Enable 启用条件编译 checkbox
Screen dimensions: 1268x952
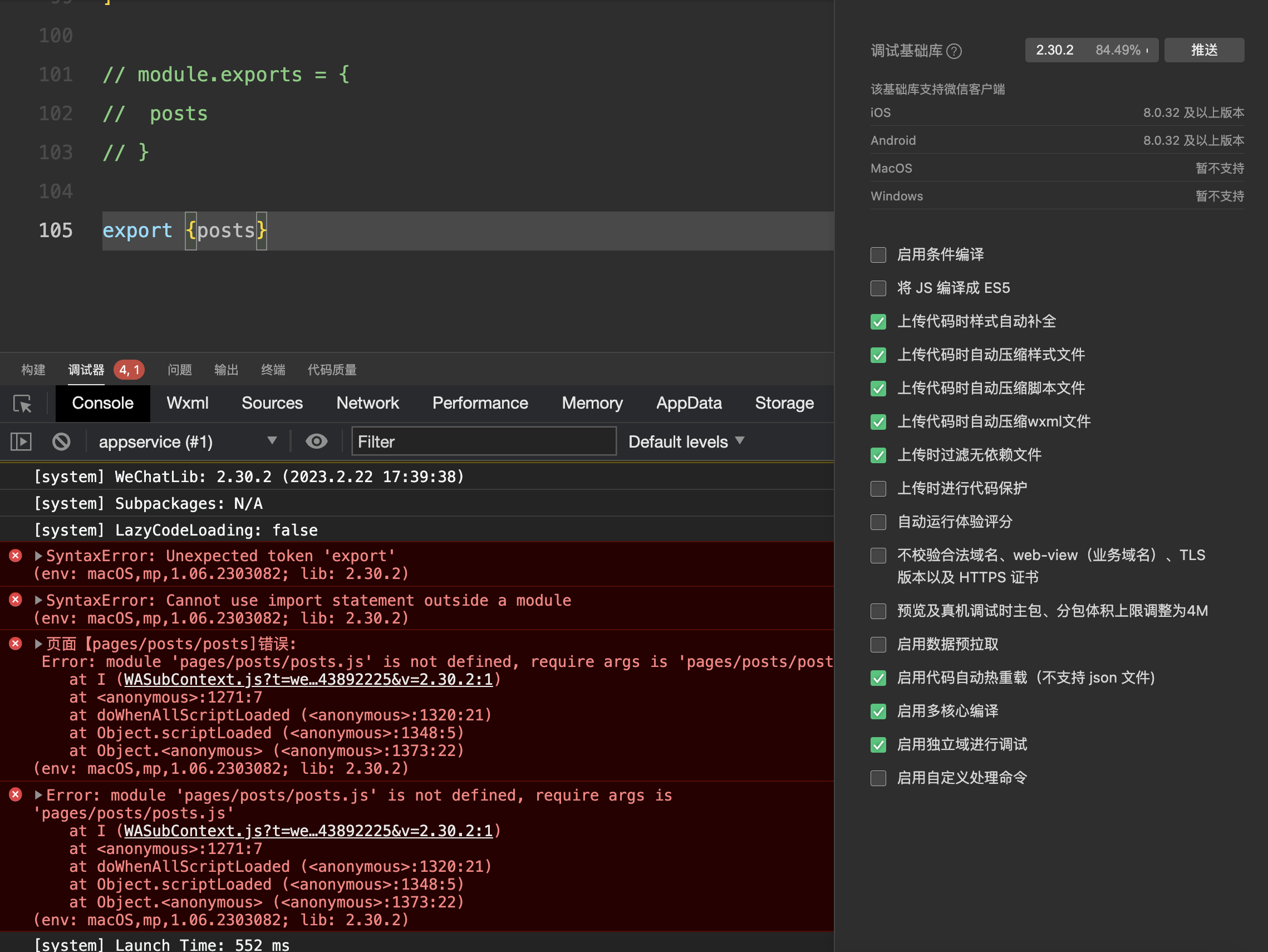pos(878,254)
